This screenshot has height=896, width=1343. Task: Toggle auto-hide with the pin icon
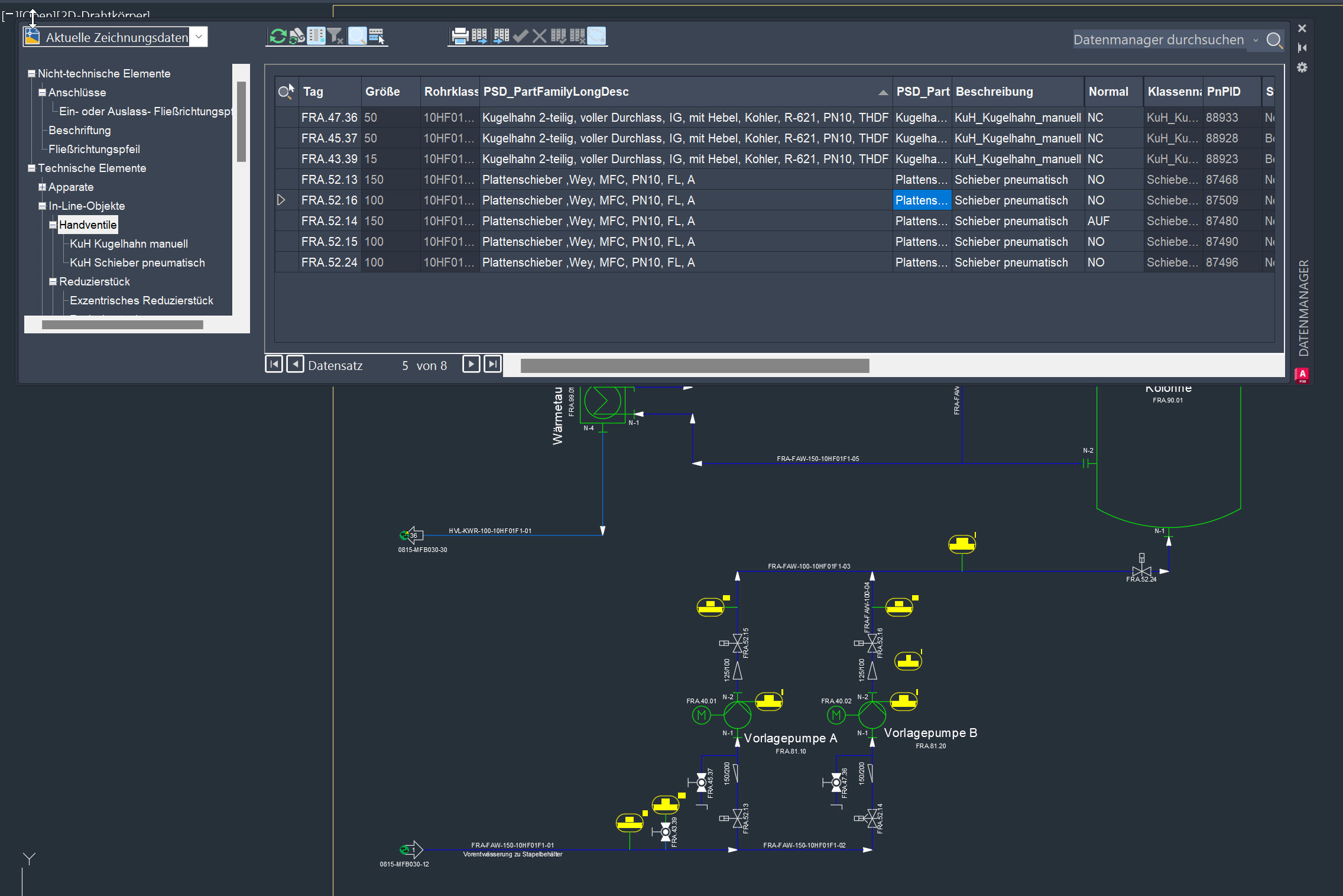click(1303, 48)
